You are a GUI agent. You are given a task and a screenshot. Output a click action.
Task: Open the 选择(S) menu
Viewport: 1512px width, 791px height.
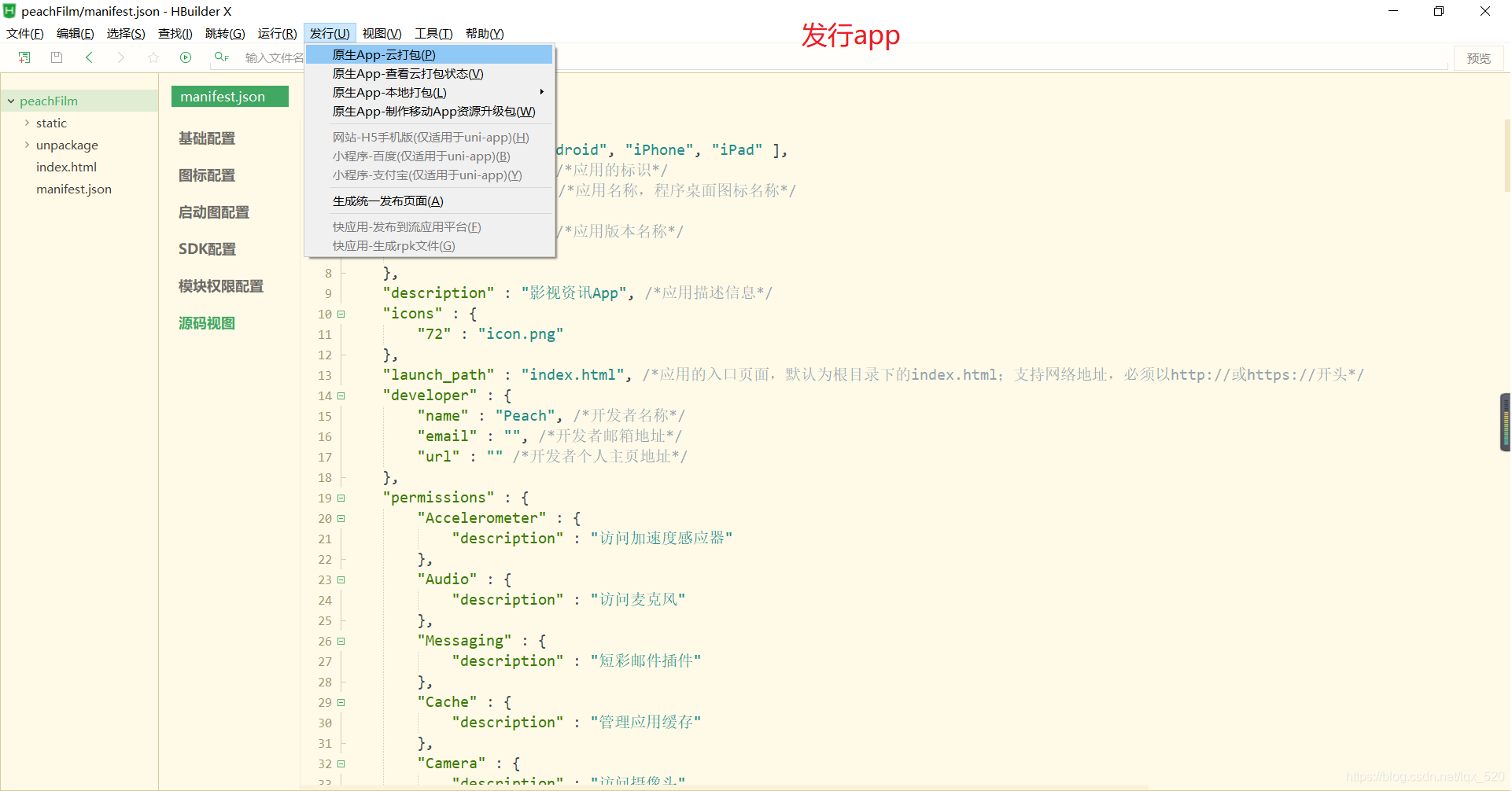[x=126, y=33]
